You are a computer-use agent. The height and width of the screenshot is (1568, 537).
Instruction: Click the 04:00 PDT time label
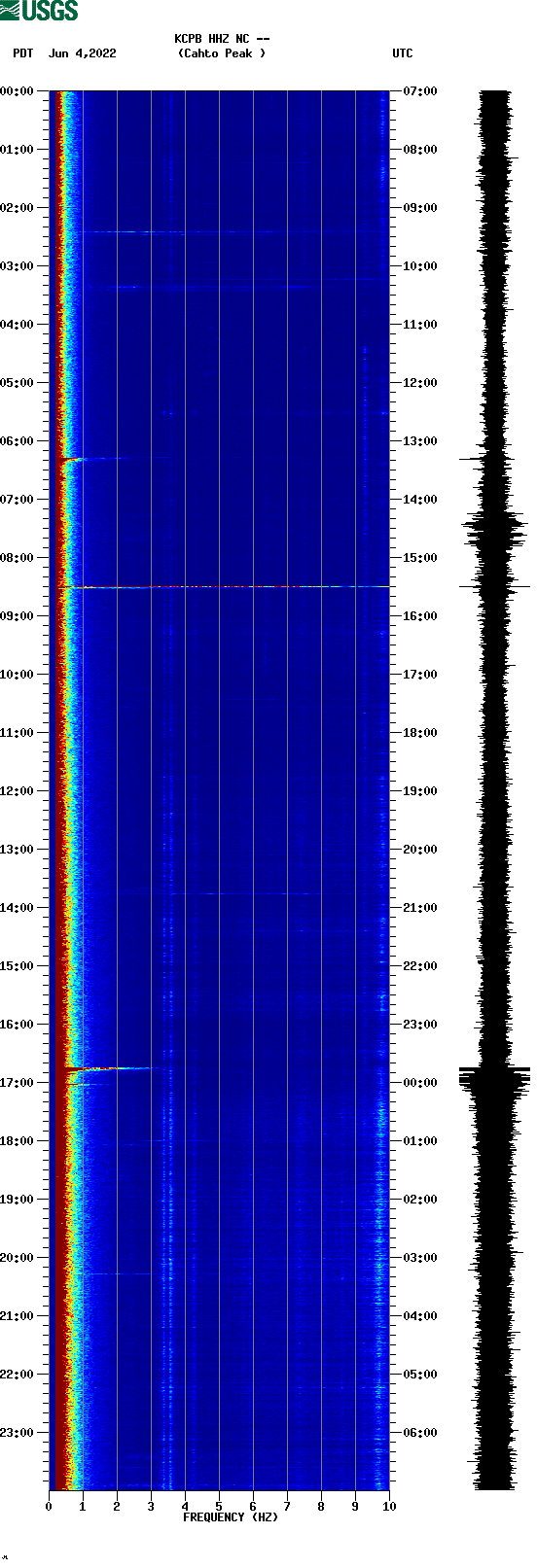coord(18,325)
